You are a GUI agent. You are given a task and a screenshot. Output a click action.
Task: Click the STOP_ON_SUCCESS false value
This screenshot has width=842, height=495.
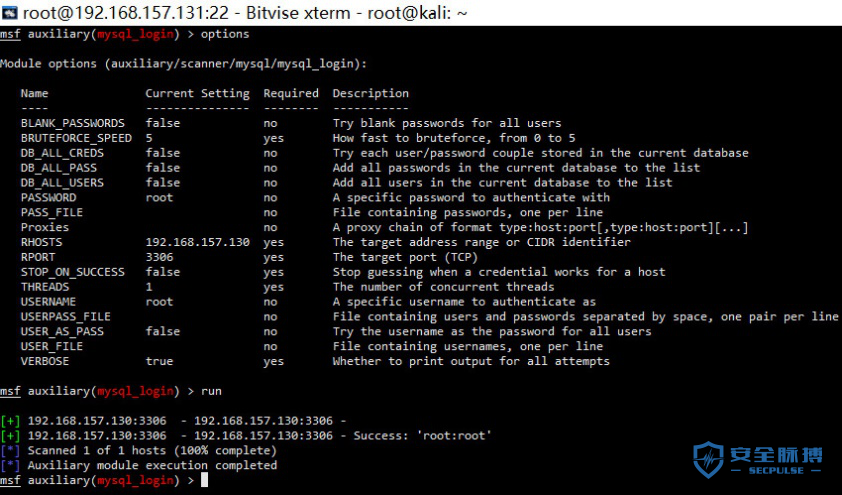[163, 272]
